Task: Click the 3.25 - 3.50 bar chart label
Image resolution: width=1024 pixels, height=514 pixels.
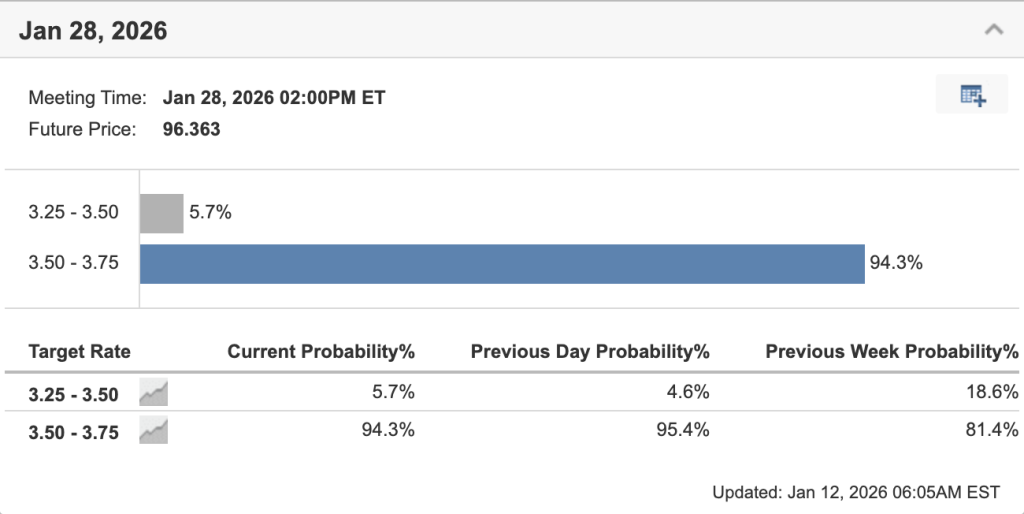Action: pos(74,213)
